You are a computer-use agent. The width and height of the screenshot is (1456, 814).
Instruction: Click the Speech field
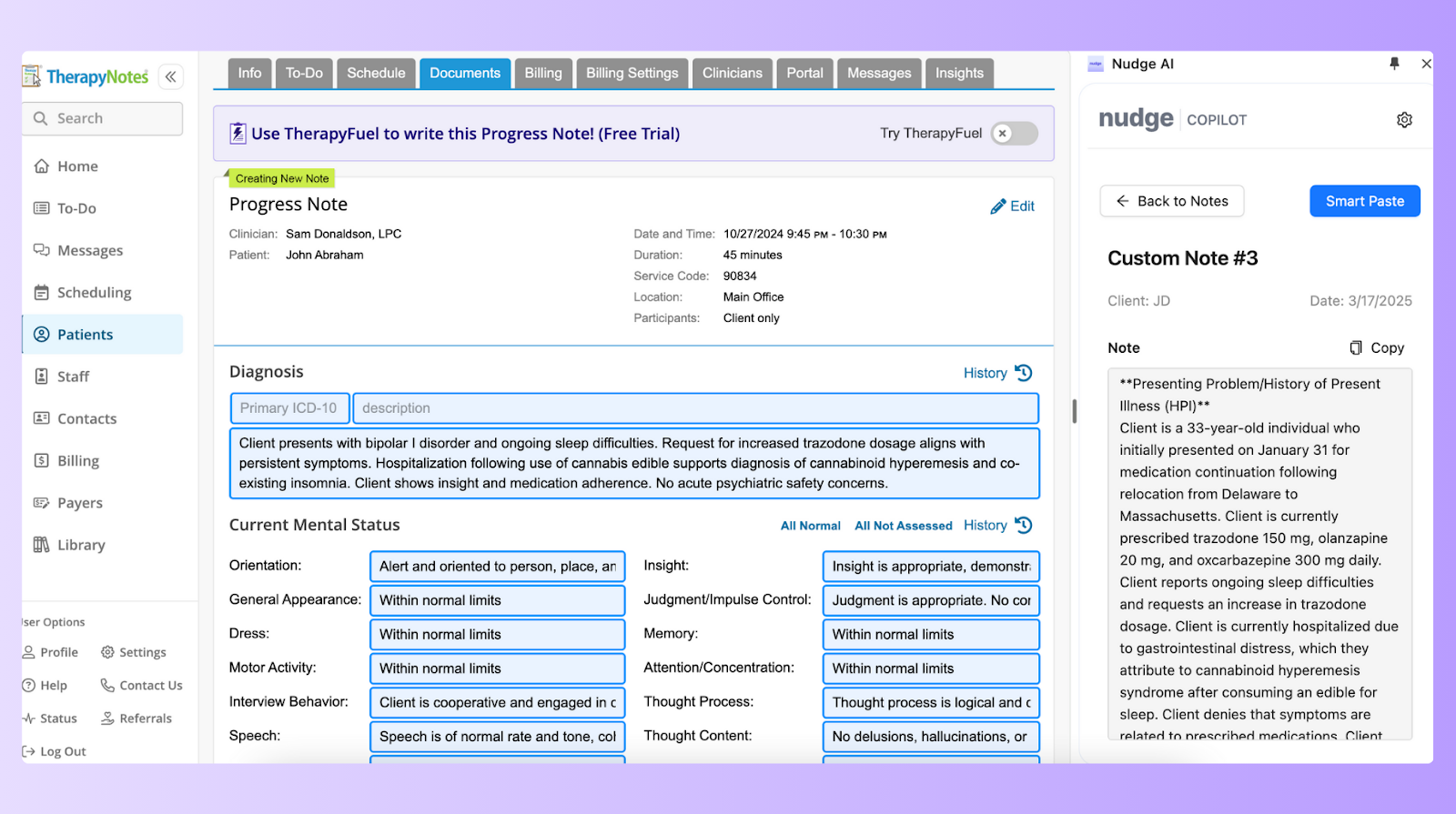pos(498,737)
